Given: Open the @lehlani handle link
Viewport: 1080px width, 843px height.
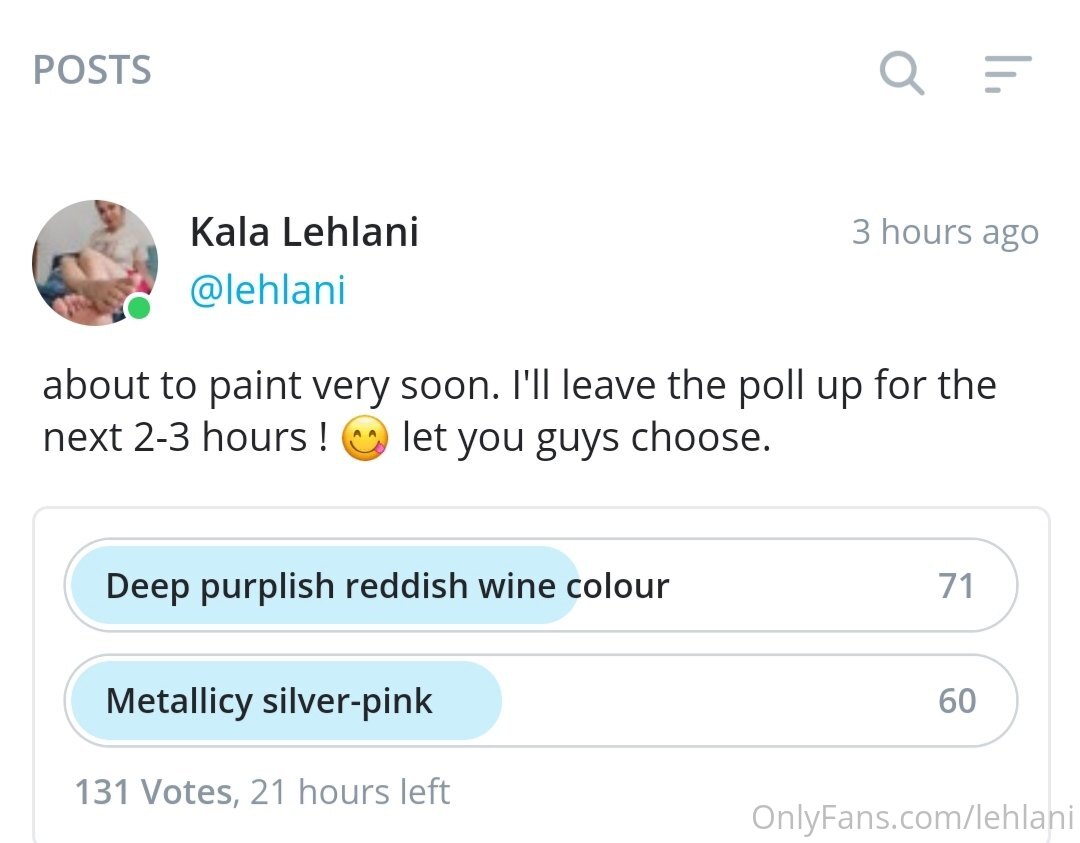Looking at the screenshot, I should coord(267,290).
